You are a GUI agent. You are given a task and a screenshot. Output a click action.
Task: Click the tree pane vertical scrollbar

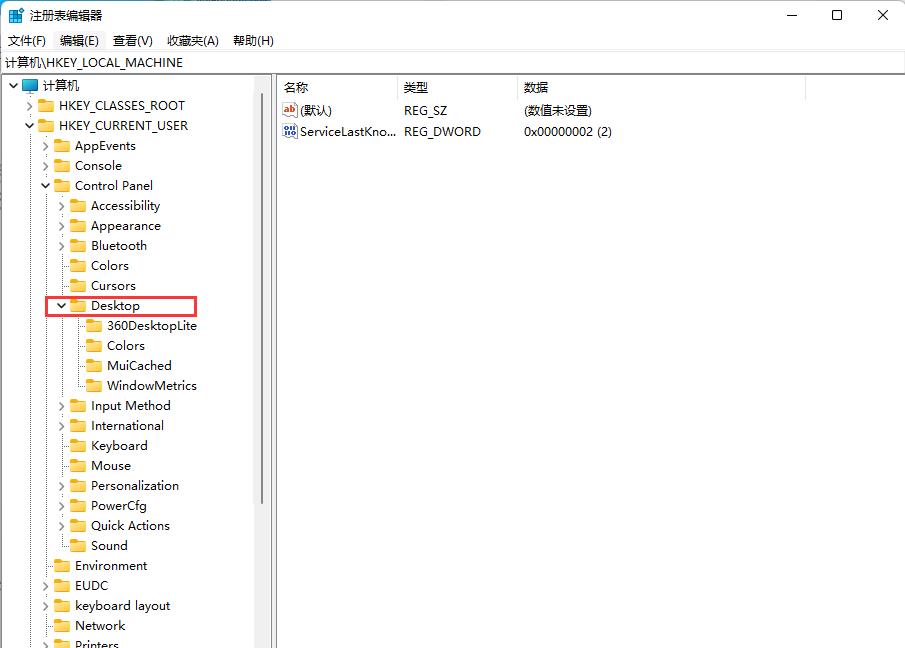coord(263,300)
